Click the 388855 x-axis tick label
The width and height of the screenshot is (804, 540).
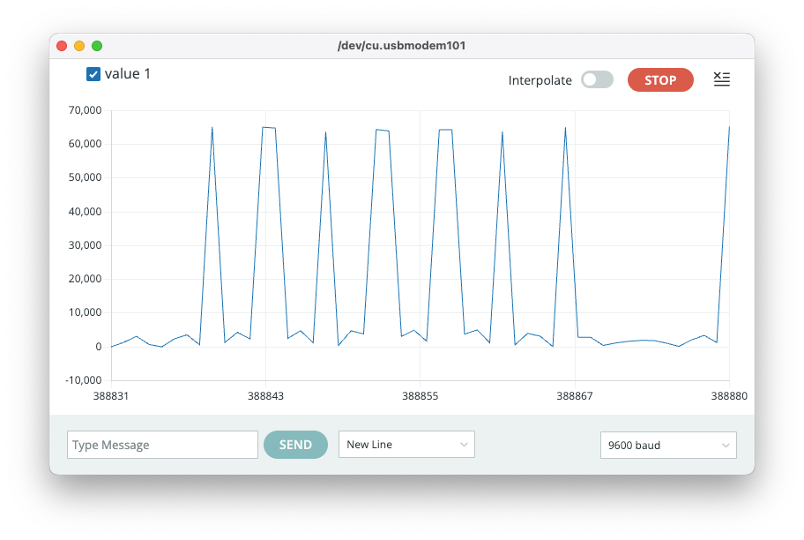tap(420, 396)
